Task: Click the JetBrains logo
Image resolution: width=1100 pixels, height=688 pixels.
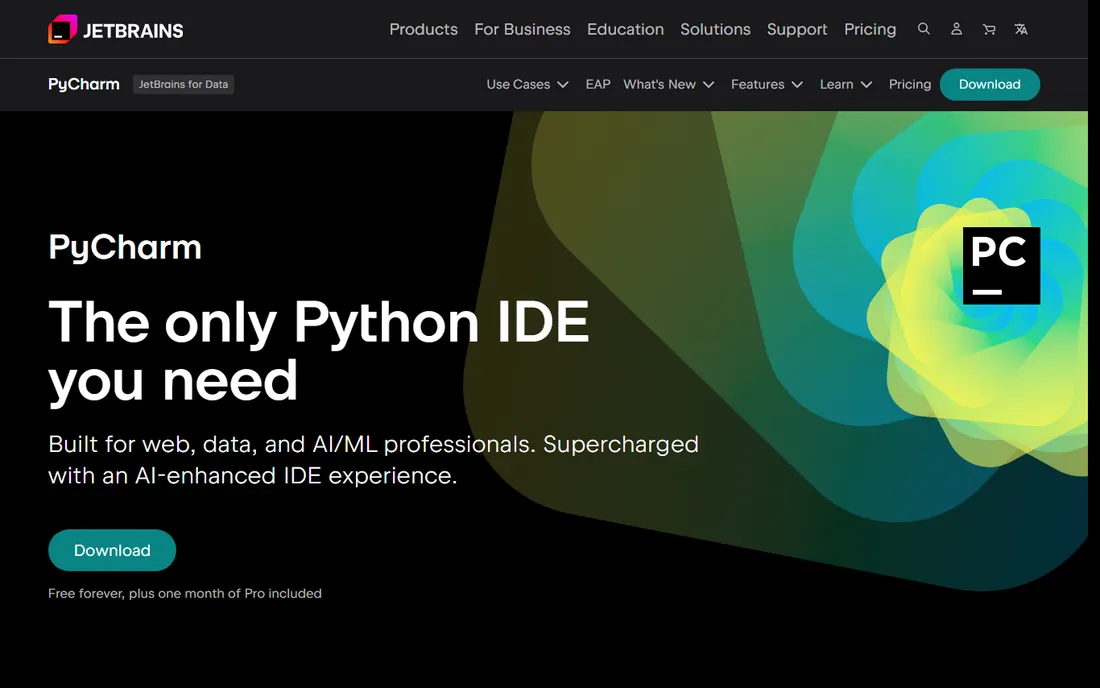Action: tap(116, 29)
